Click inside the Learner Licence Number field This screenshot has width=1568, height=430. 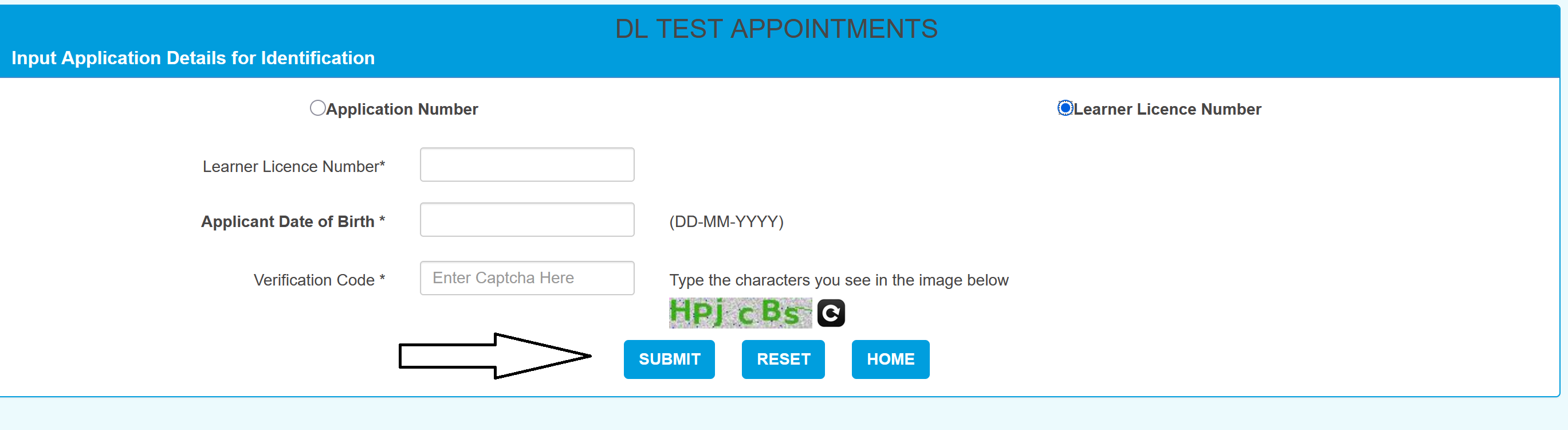click(x=526, y=165)
